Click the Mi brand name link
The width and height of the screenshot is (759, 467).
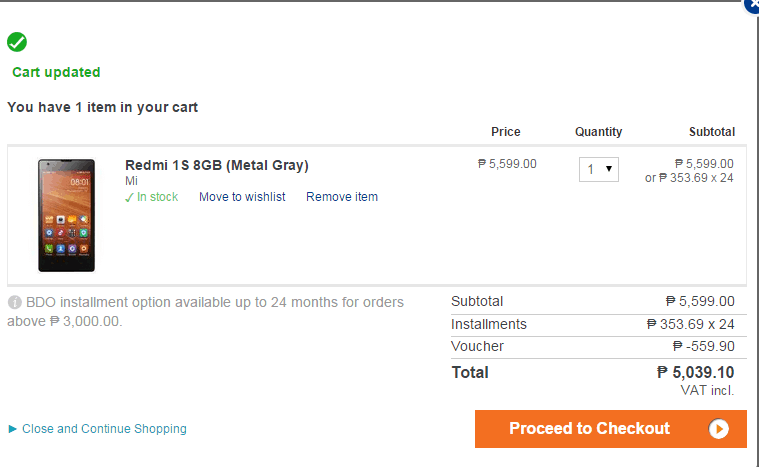coord(131,181)
